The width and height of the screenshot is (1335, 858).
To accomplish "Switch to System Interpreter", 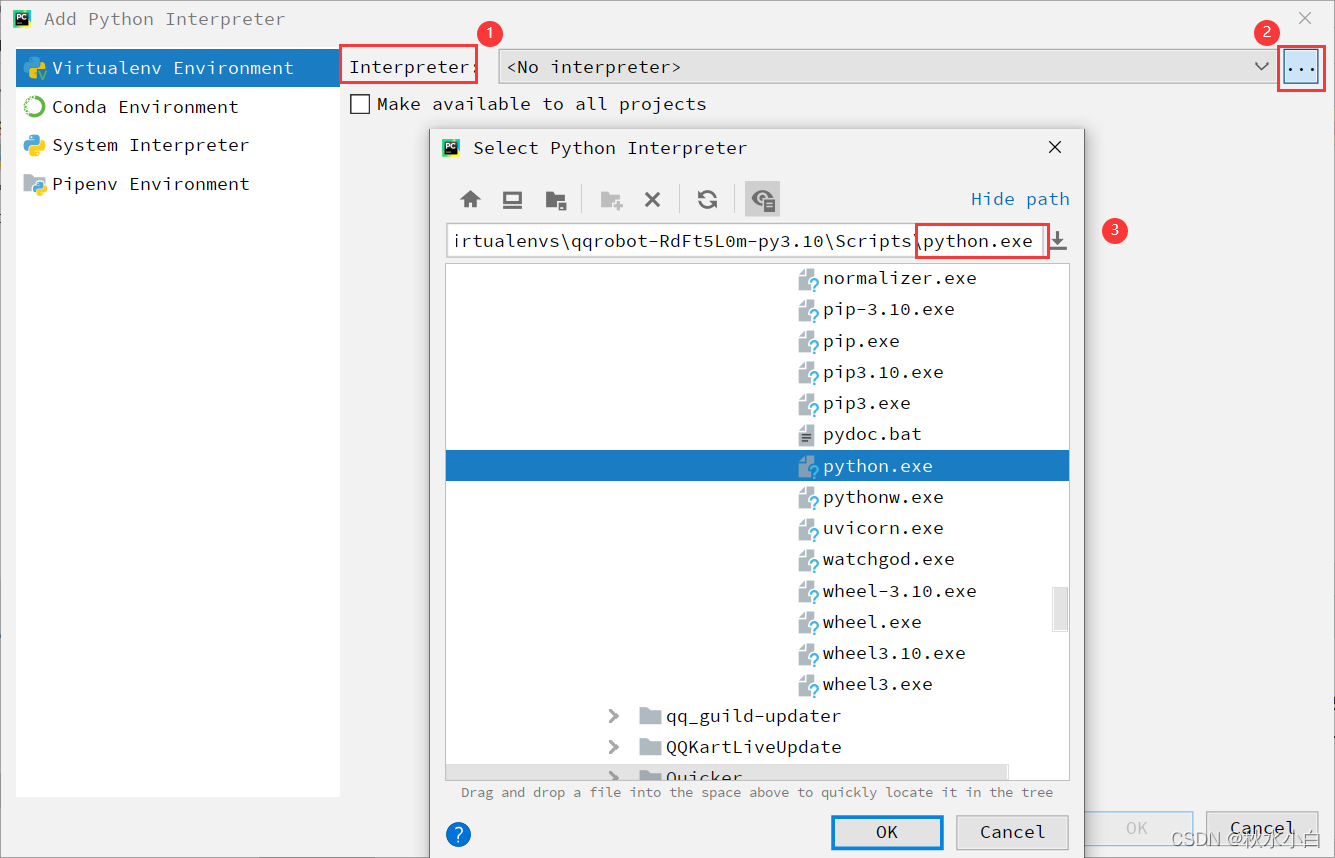I will 178,145.
